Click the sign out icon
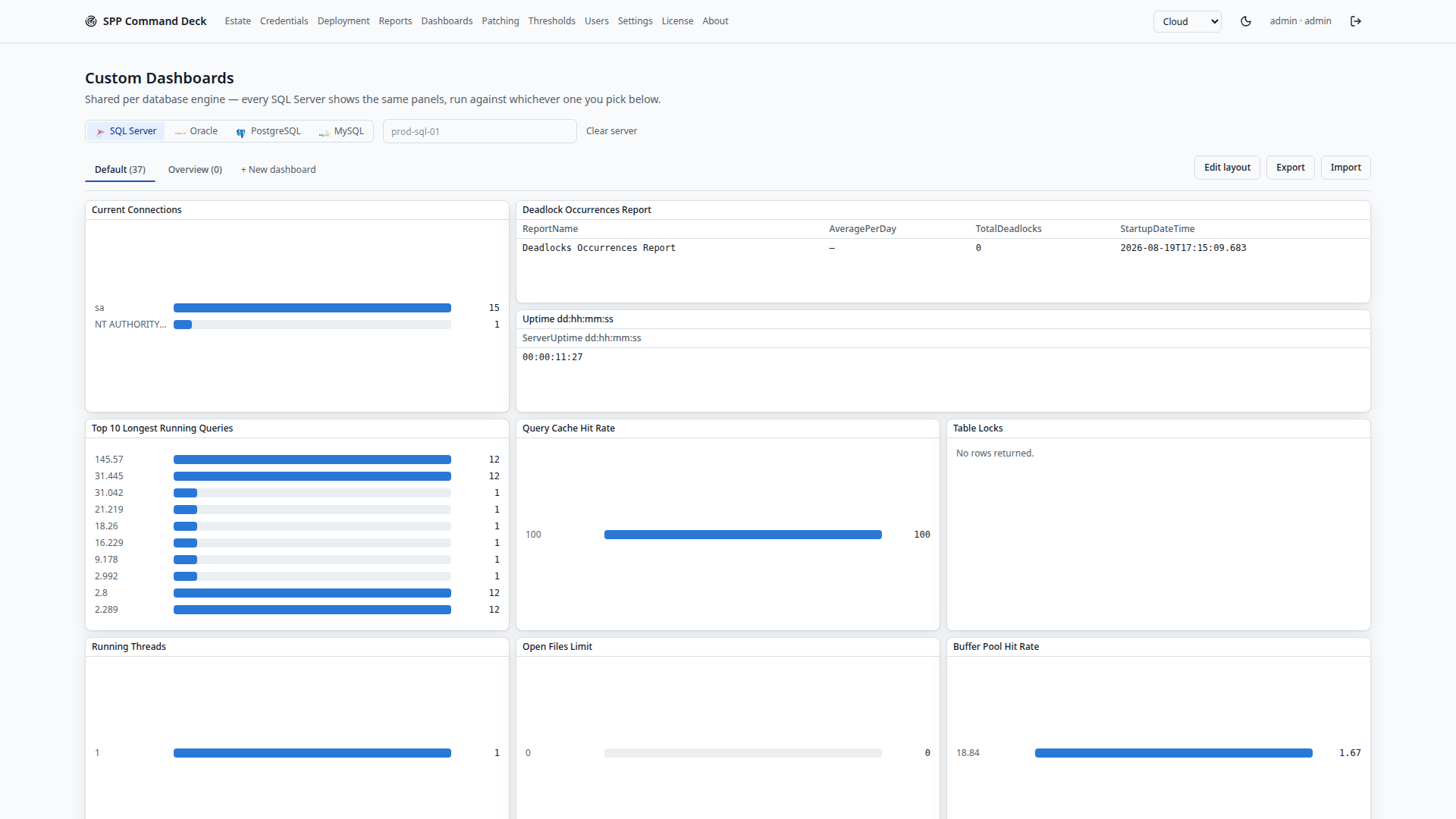 [1356, 21]
